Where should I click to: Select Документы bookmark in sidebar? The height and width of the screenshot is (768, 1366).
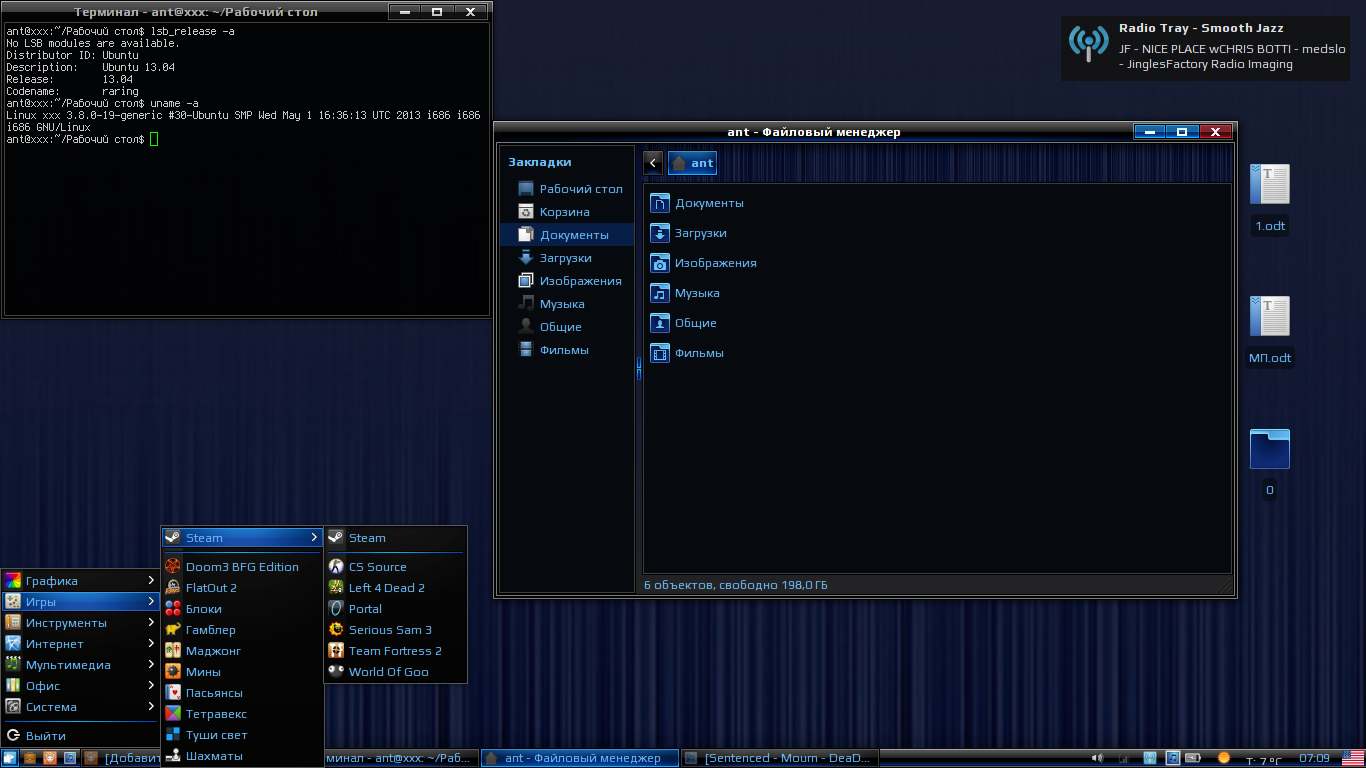[567, 235]
